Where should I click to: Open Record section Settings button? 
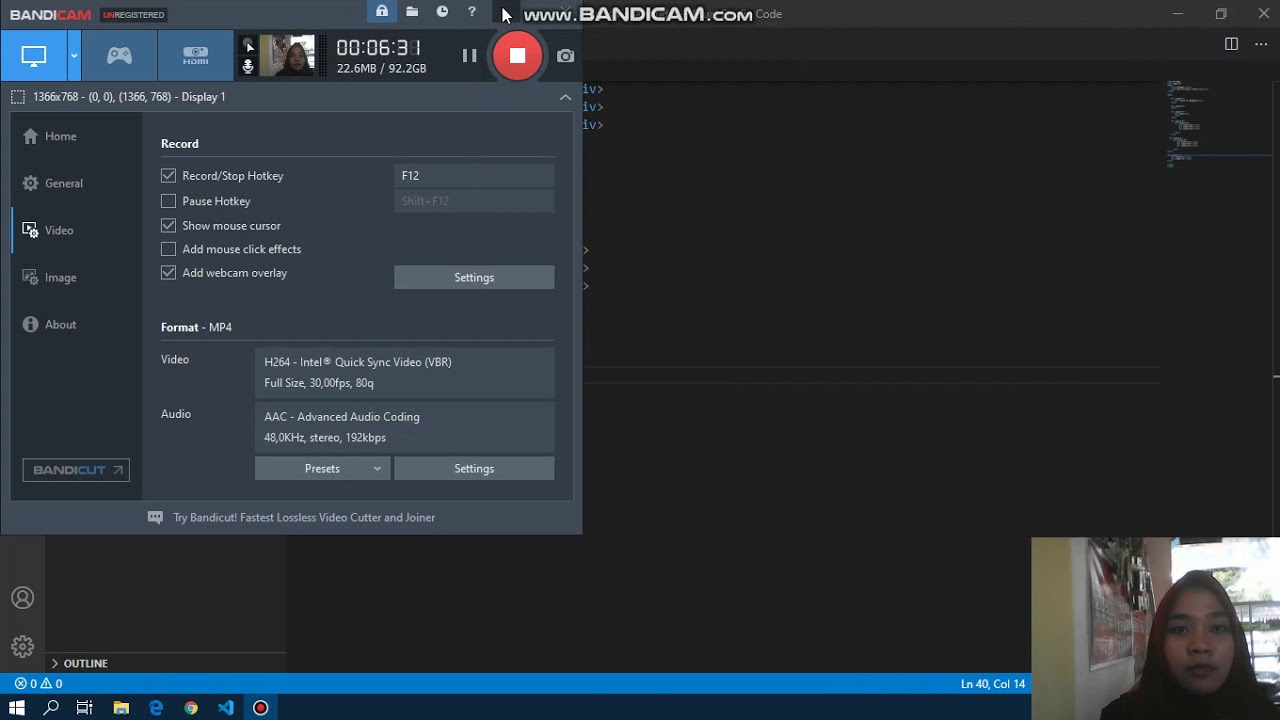click(474, 277)
